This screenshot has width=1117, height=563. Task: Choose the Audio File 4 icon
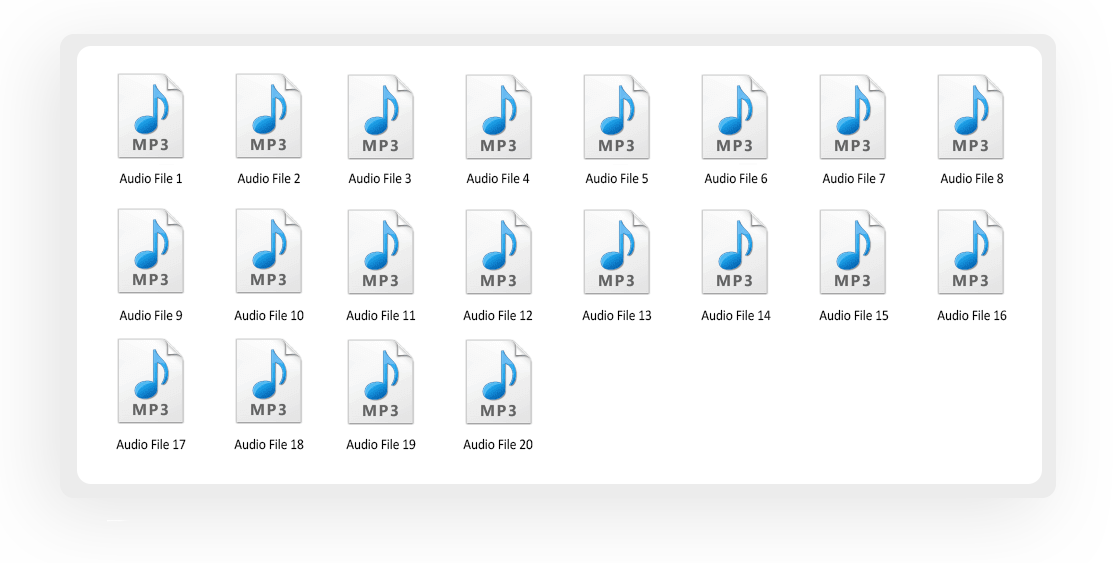tap(499, 117)
